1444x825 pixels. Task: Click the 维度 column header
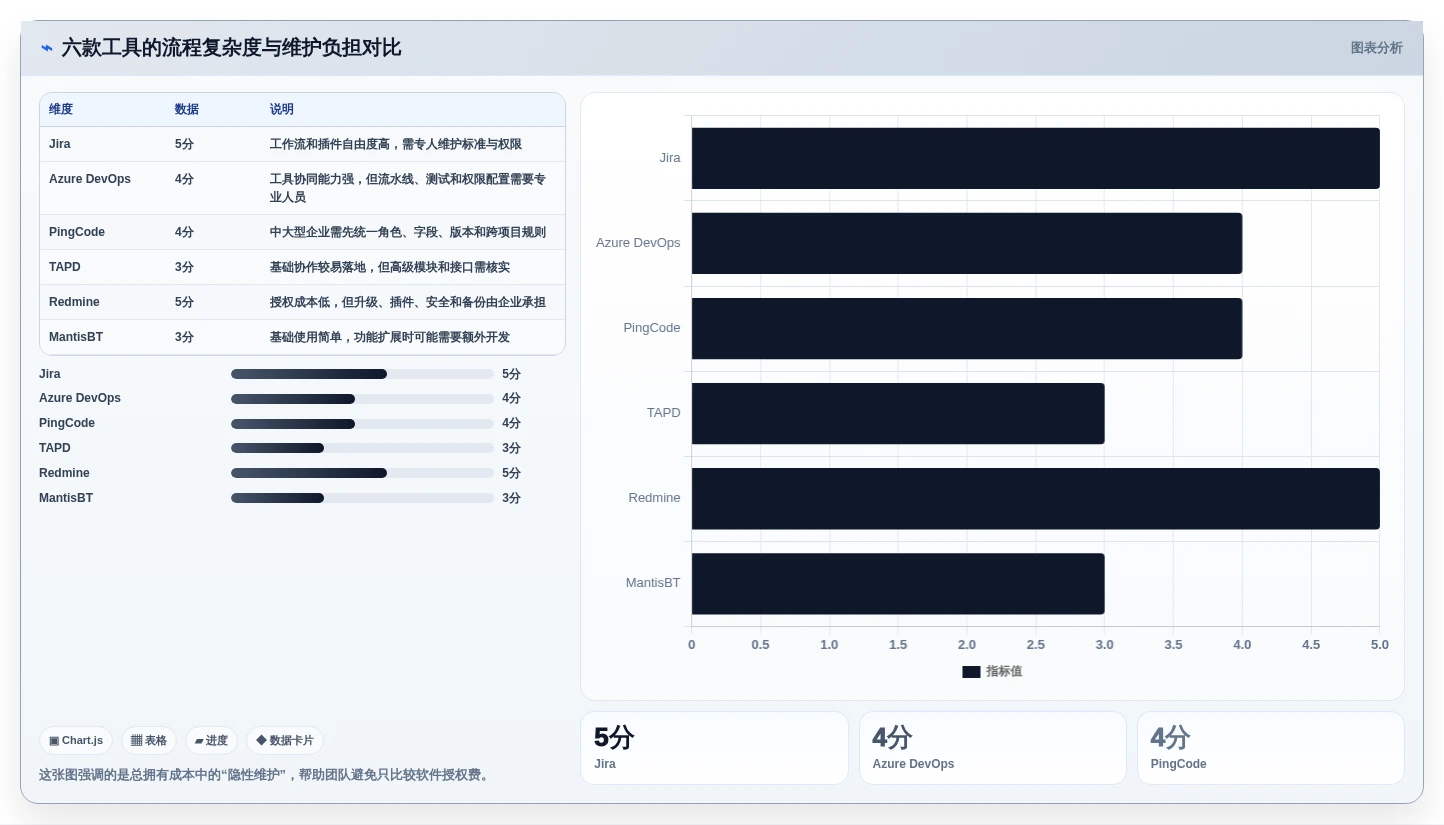pyautogui.click(x=61, y=110)
